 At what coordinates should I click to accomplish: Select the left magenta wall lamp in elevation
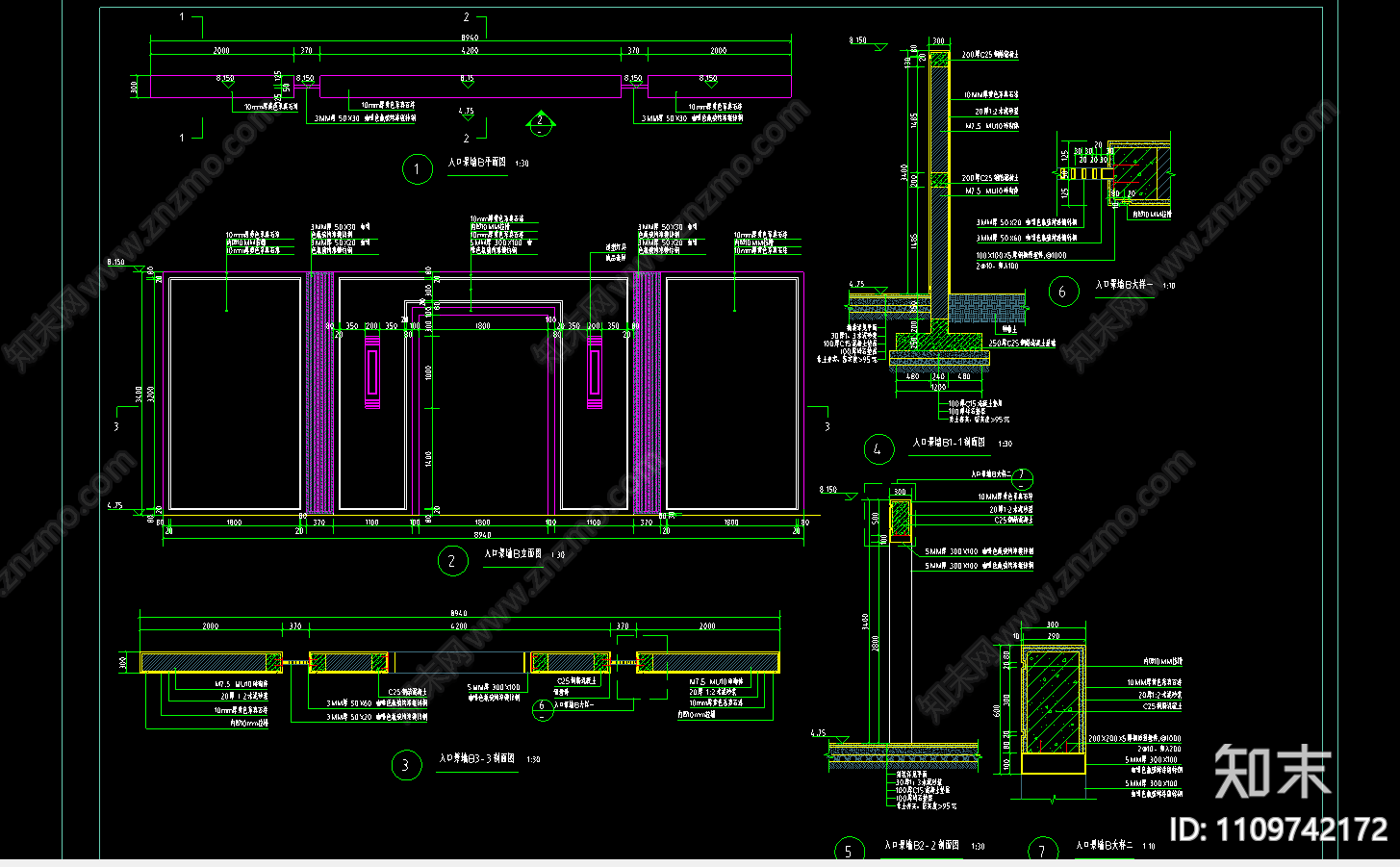372,372
